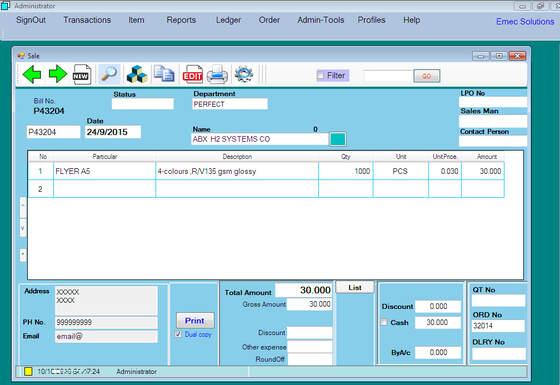Open the Ledger menu
This screenshot has height=385, width=560.
(x=228, y=20)
